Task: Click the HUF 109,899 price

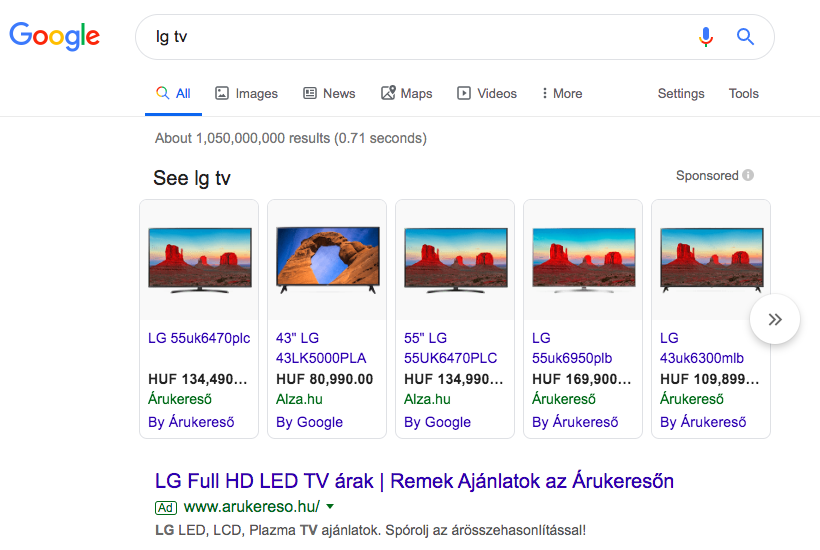Action: (710, 379)
